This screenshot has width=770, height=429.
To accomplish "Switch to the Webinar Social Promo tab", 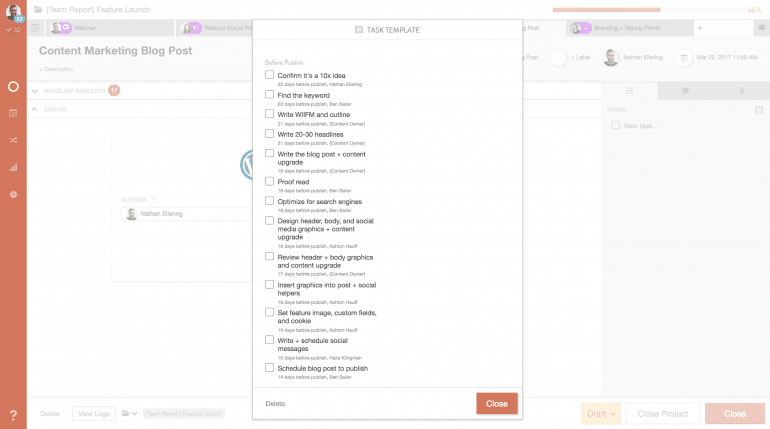I will click(x=215, y=28).
